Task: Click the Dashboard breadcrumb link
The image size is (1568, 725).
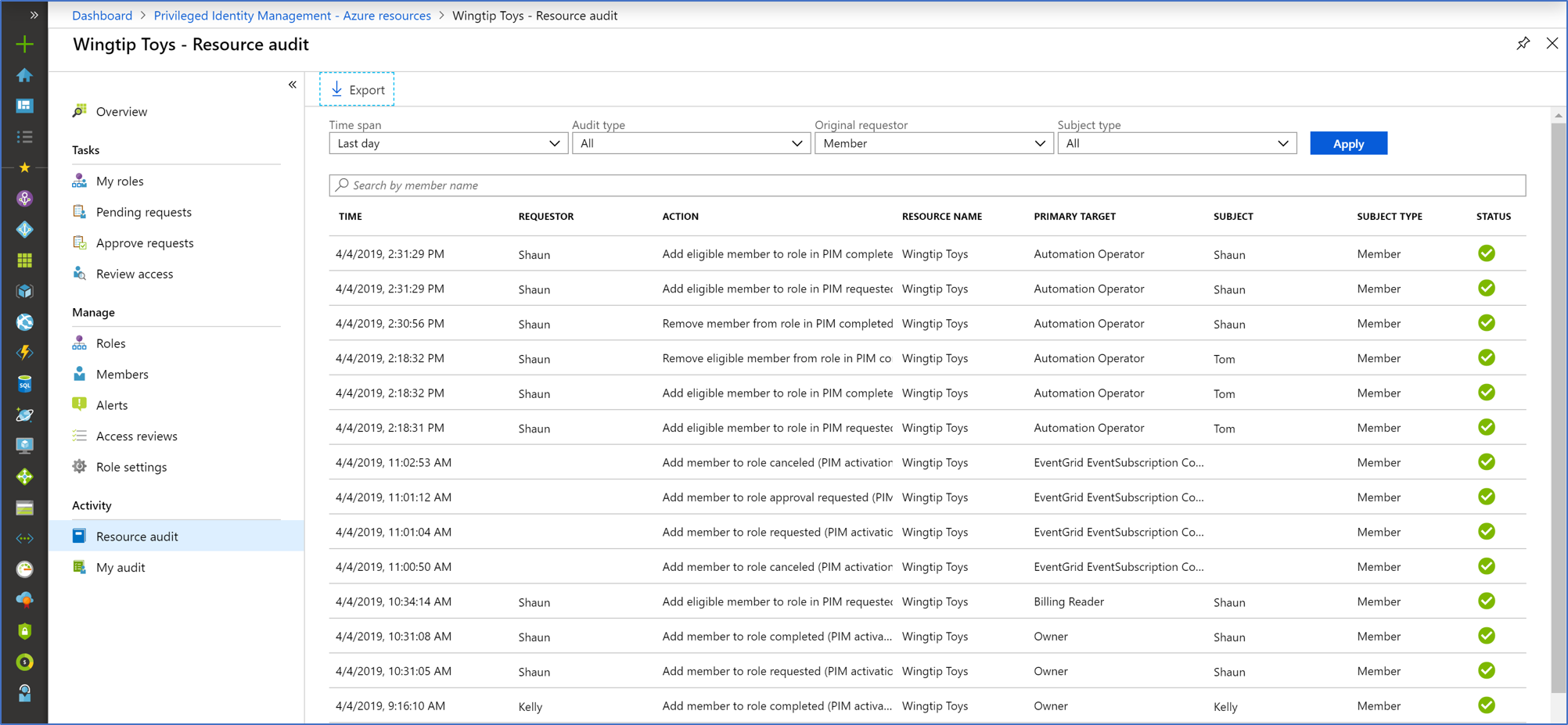Action: point(102,15)
